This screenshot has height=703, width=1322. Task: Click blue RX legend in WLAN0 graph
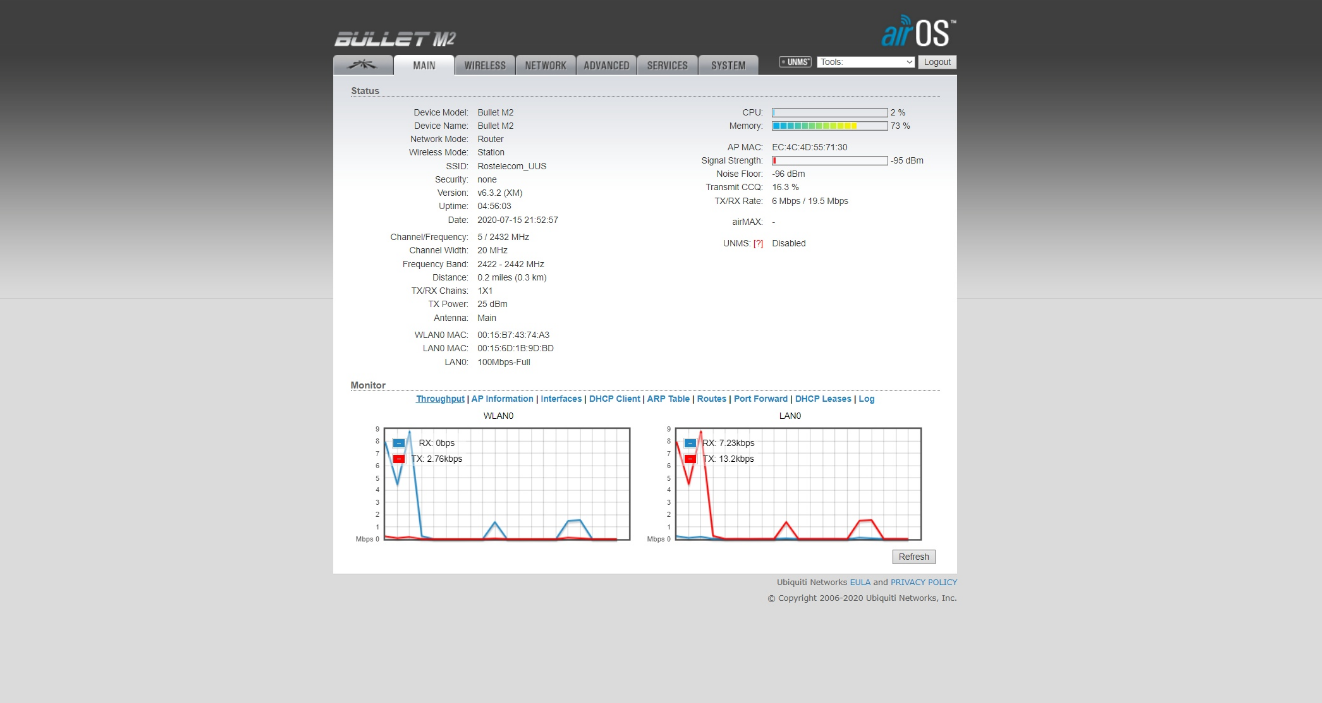click(x=398, y=443)
